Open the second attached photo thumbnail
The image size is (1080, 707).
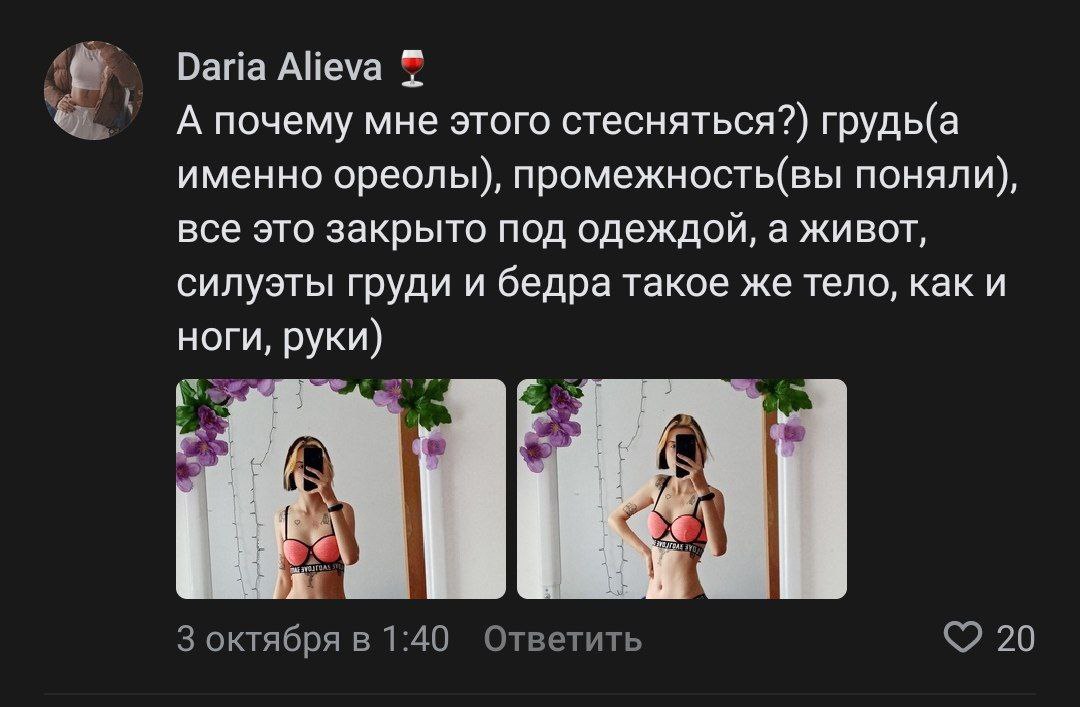pos(682,489)
